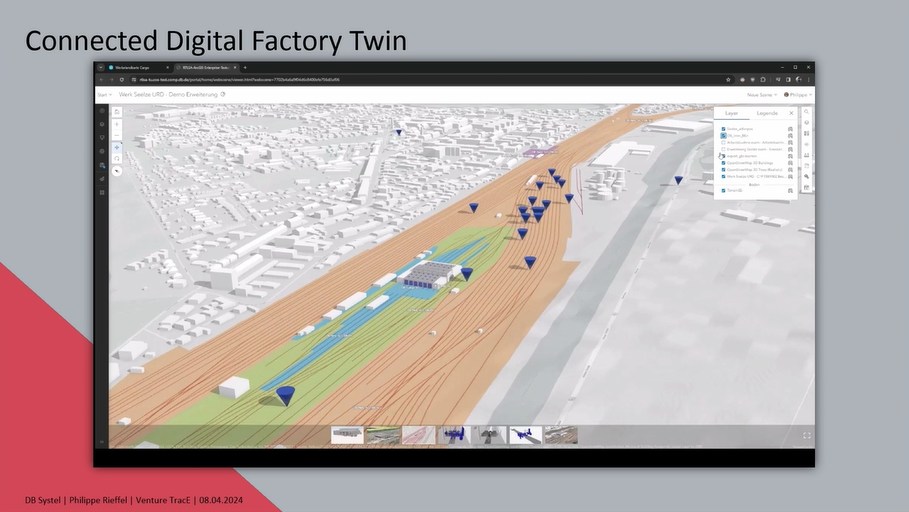The width and height of the screenshot is (909, 512).
Task: Open the Neue Szene dropdown
Action: tap(761, 95)
